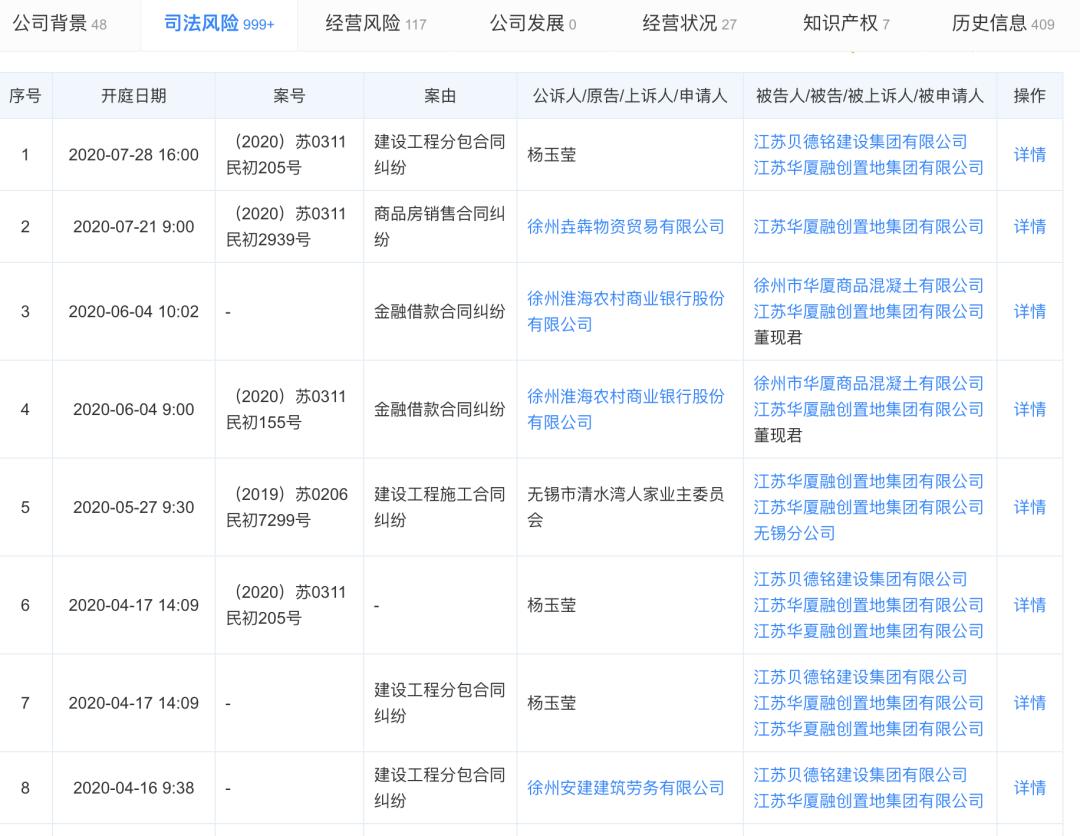1080x836 pixels.
Task: Open 详情 for case (2020)苏0311民初2939号
Action: (x=1030, y=225)
